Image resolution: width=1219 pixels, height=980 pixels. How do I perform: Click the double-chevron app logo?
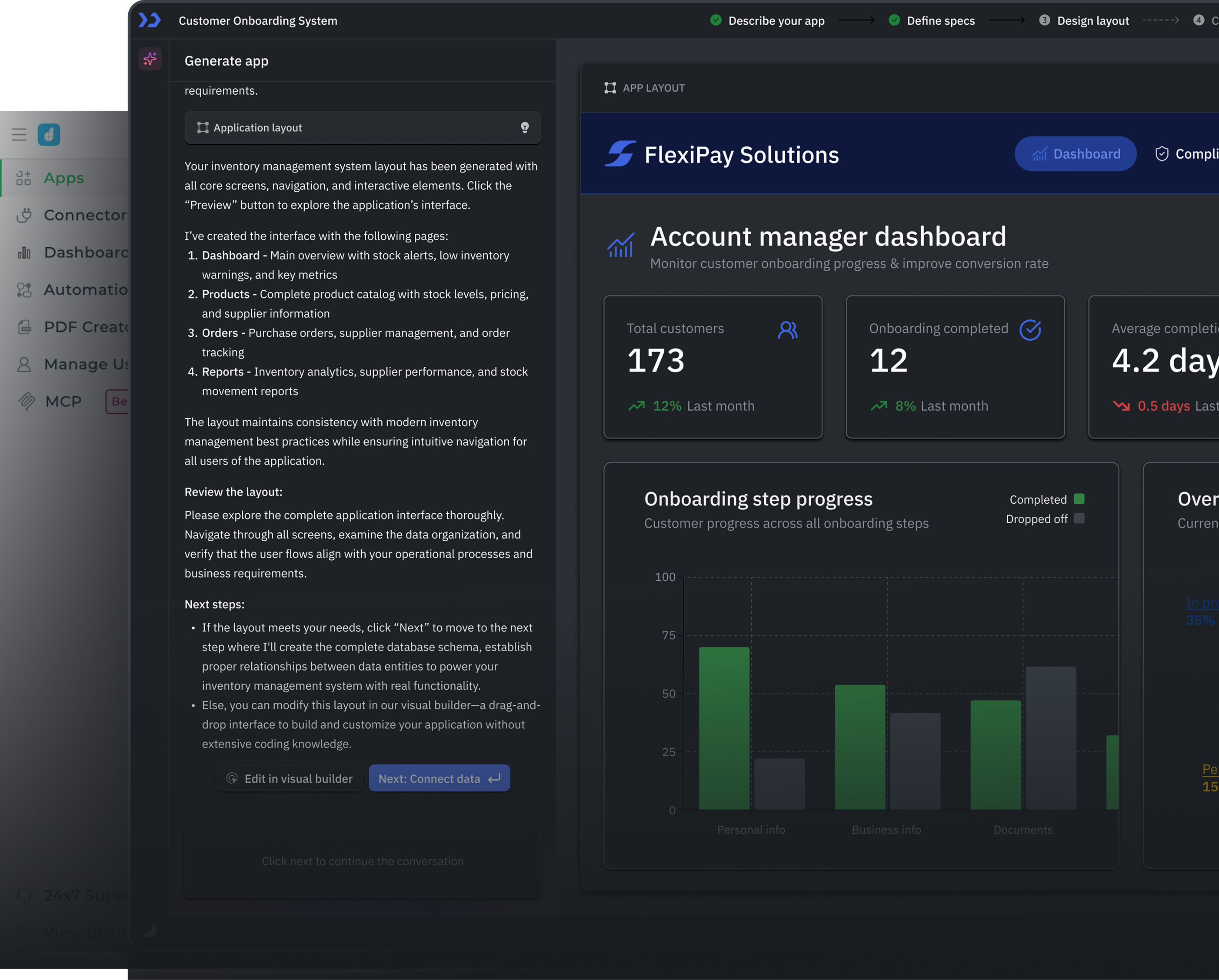pyautogui.click(x=150, y=21)
